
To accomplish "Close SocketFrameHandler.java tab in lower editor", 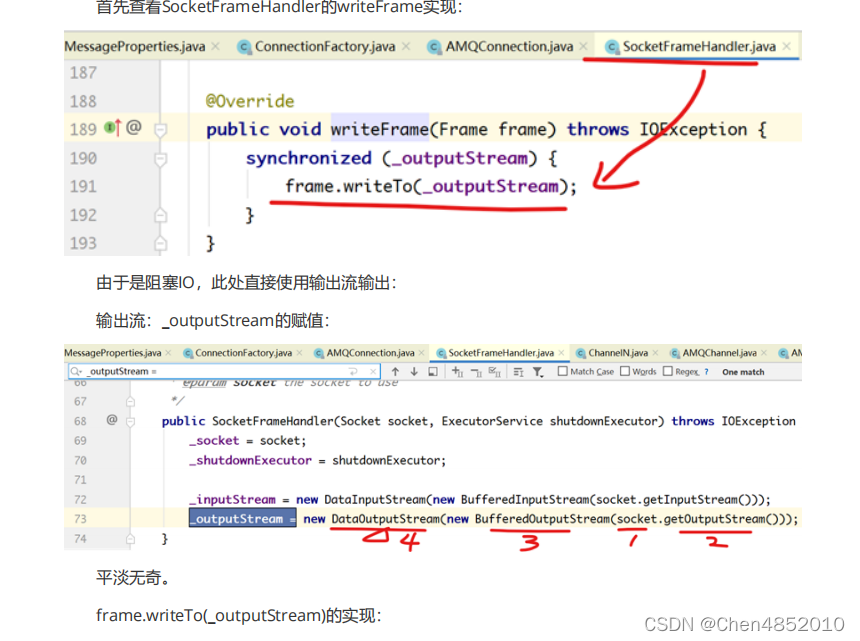I will pos(561,353).
